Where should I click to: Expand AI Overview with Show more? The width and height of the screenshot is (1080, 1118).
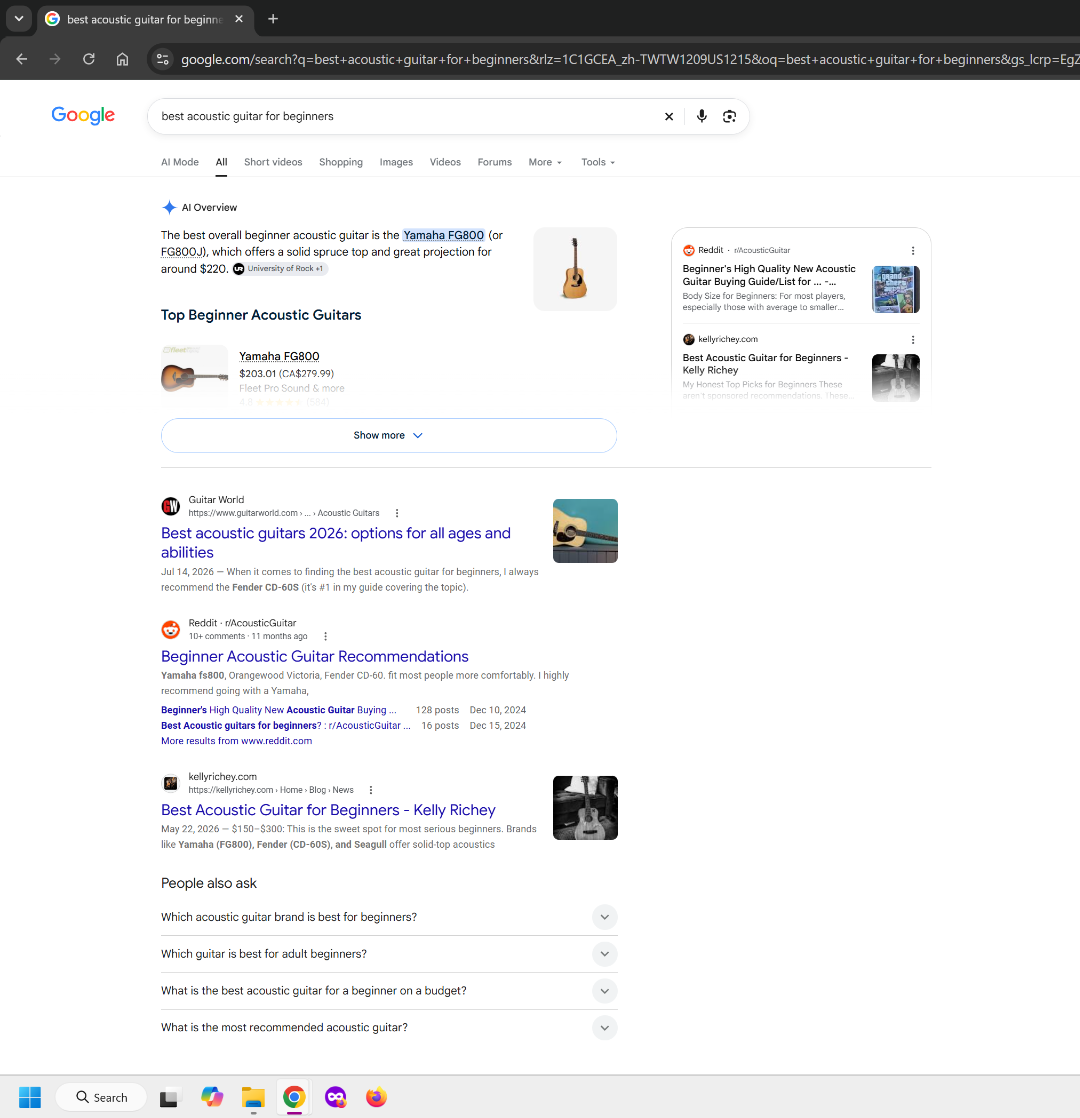(389, 435)
